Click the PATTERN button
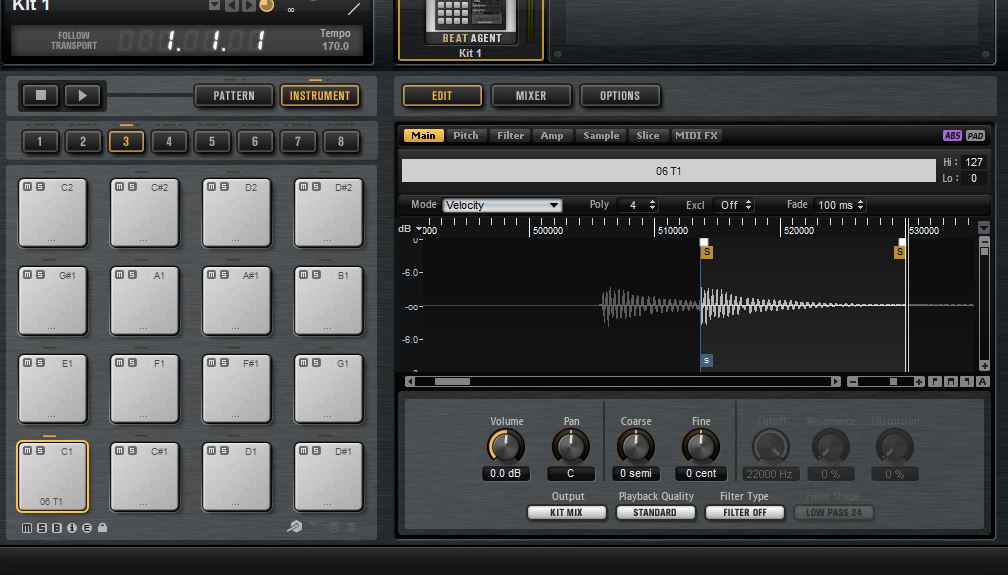The width and height of the screenshot is (1008, 575). [x=234, y=96]
